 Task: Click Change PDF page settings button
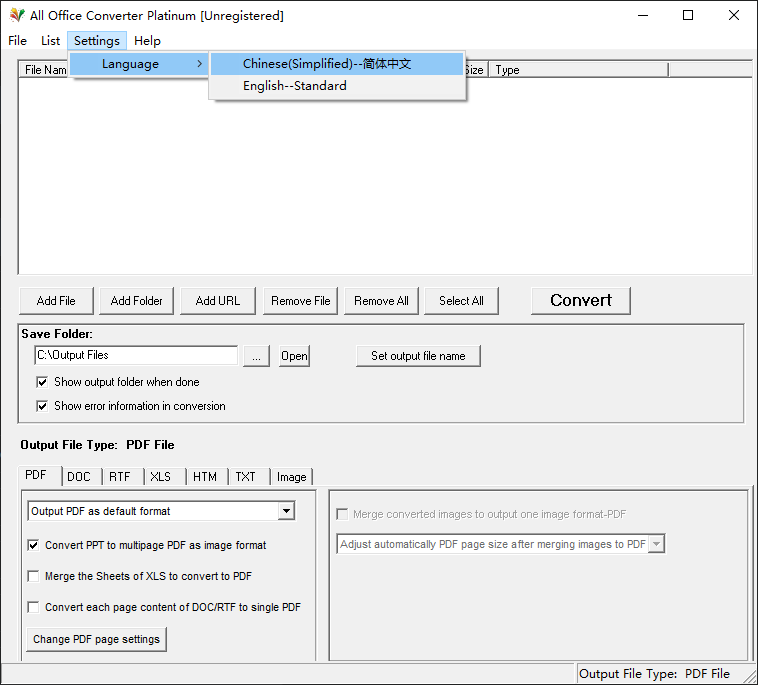click(x=96, y=640)
